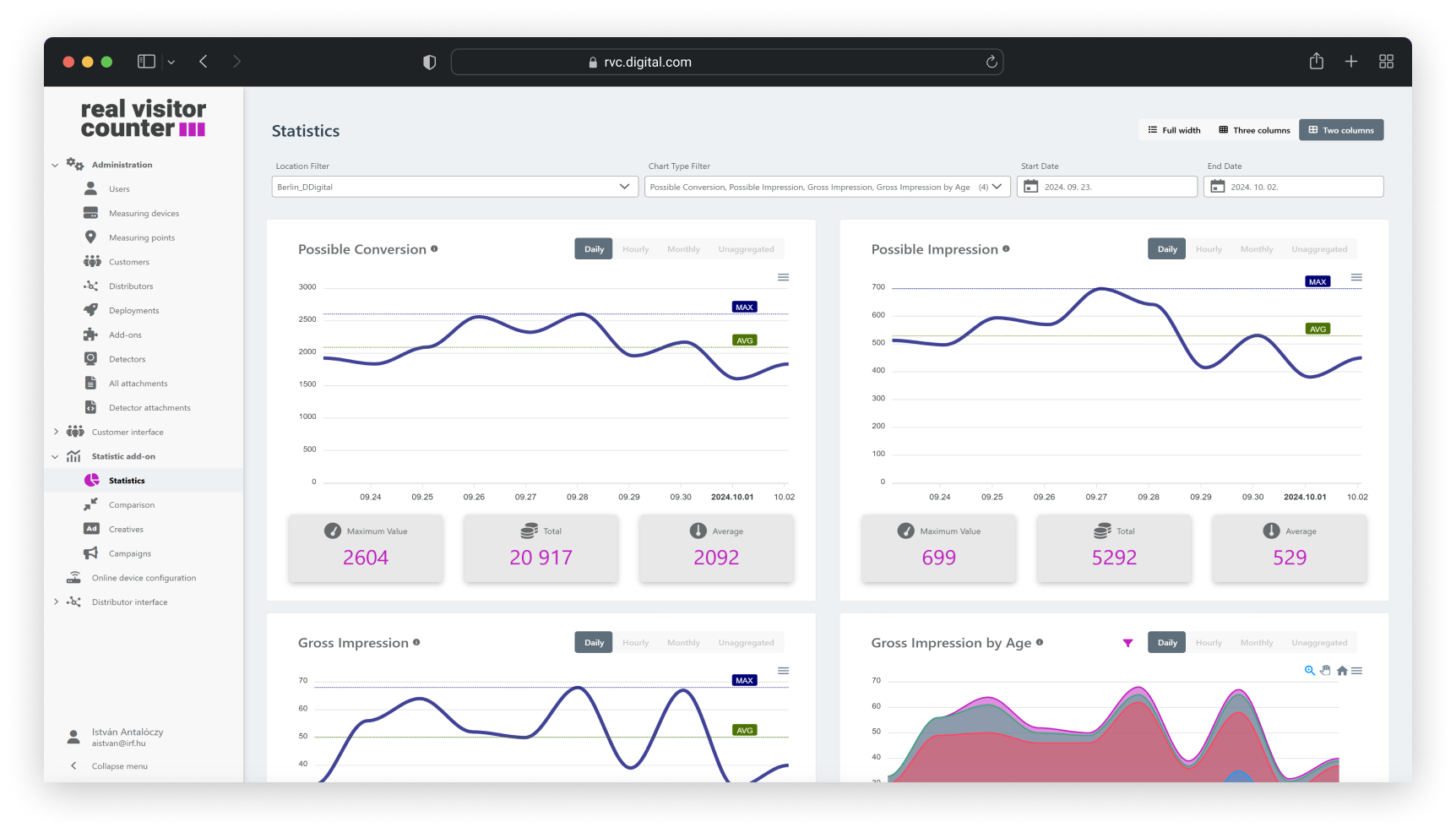The width and height of the screenshot is (1456, 833).
Task: Click the pink filter icon on Gross Impression by Age
Action: (1127, 643)
